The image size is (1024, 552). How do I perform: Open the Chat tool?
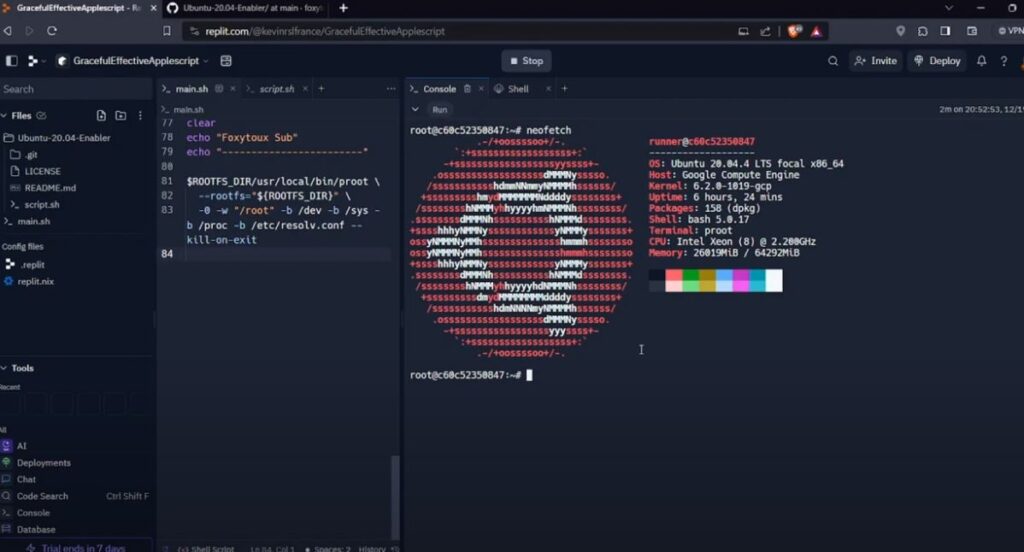[26, 479]
